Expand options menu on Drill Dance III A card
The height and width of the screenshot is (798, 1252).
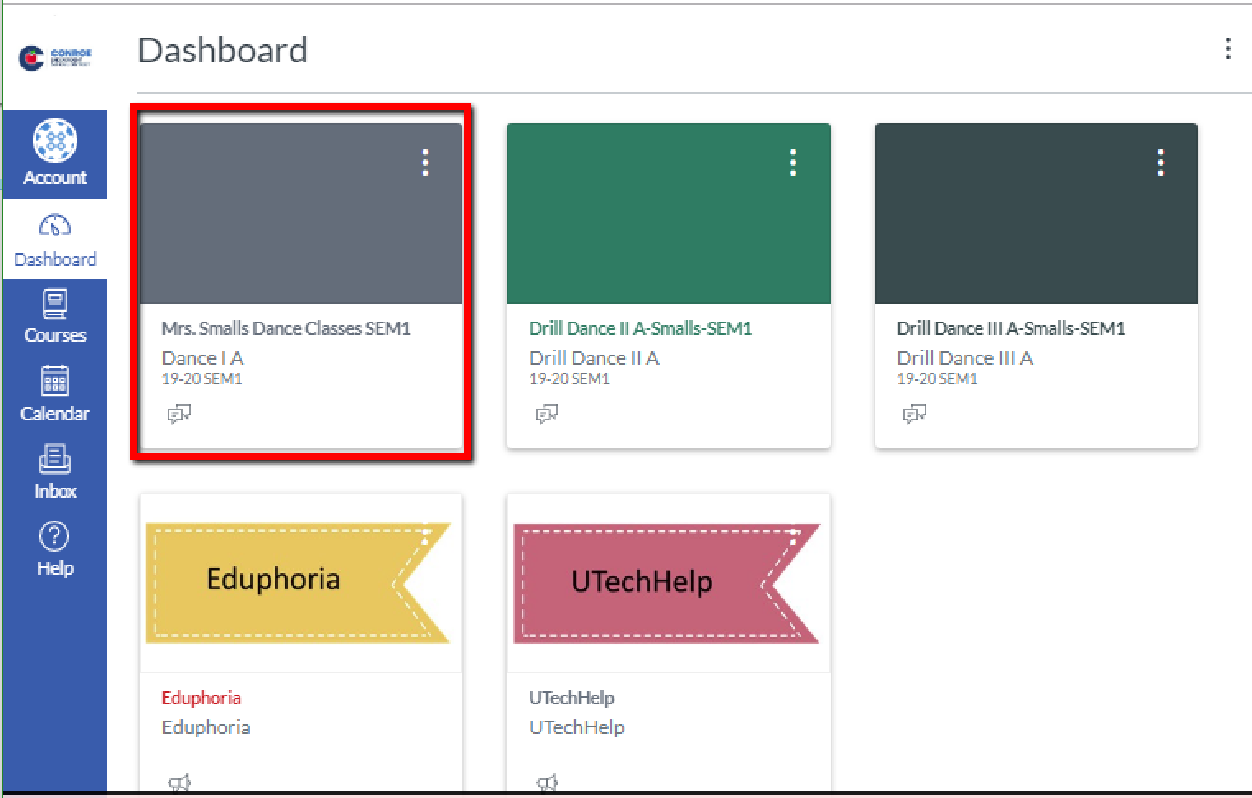pos(1161,163)
